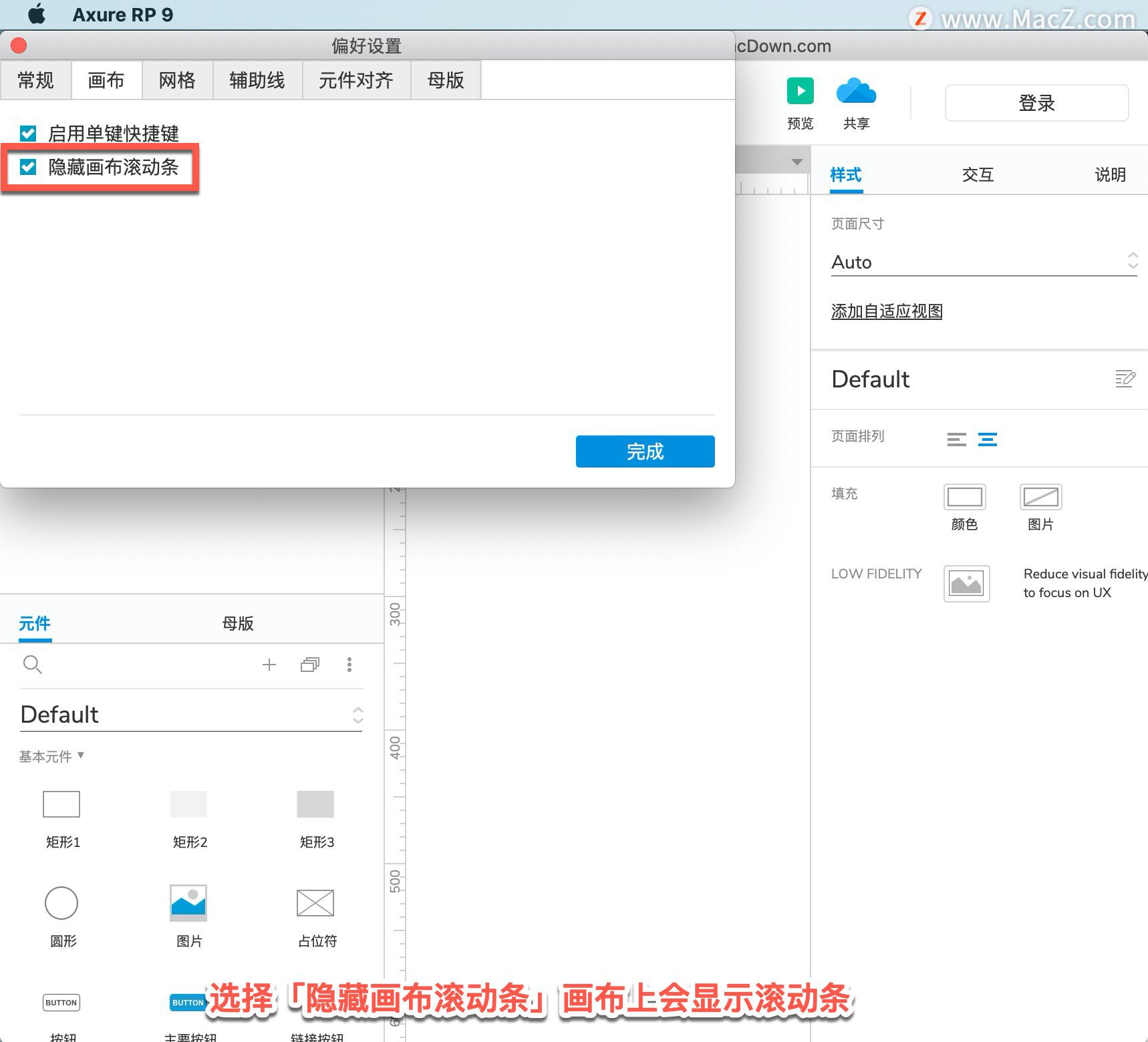Close the 偏好设置 dialog
Screen dimensions: 1148x1042
tap(19, 45)
